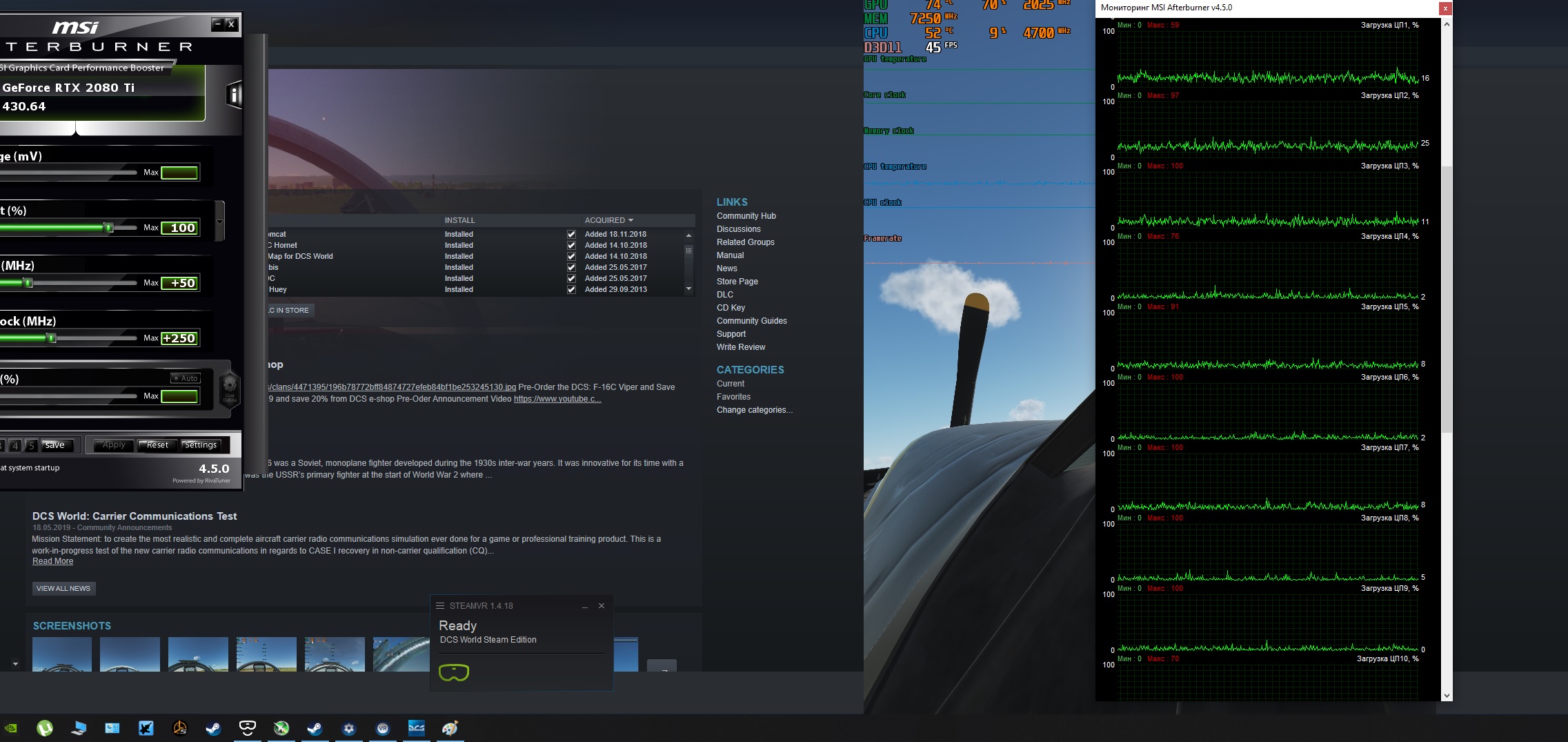
Task: Click the memory clock slider handle
Action: click(51, 338)
